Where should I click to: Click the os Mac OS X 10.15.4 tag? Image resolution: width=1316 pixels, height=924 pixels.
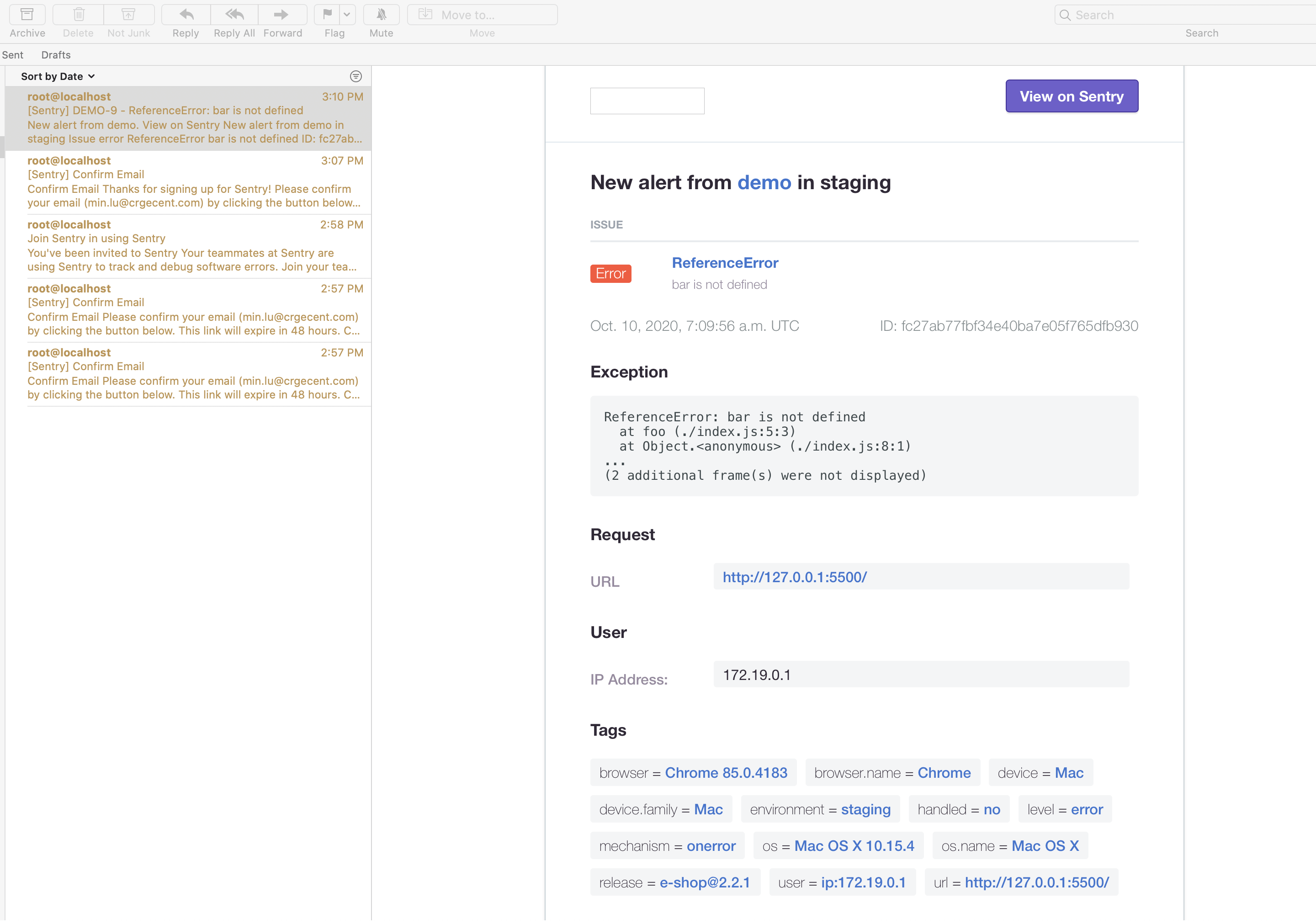pyautogui.click(x=838, y=846)
